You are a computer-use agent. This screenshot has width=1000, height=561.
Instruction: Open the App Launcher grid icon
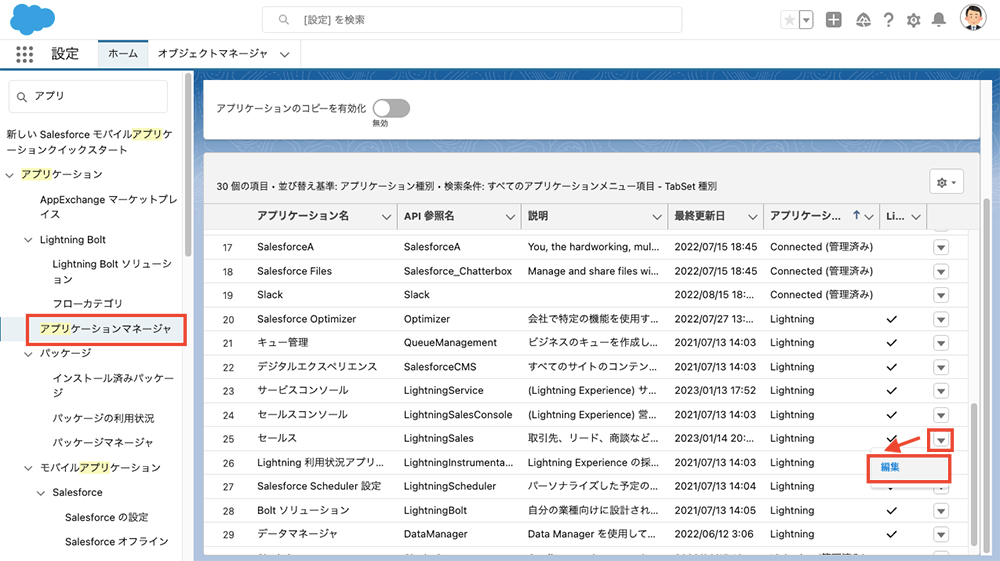[x=24, y=54]
